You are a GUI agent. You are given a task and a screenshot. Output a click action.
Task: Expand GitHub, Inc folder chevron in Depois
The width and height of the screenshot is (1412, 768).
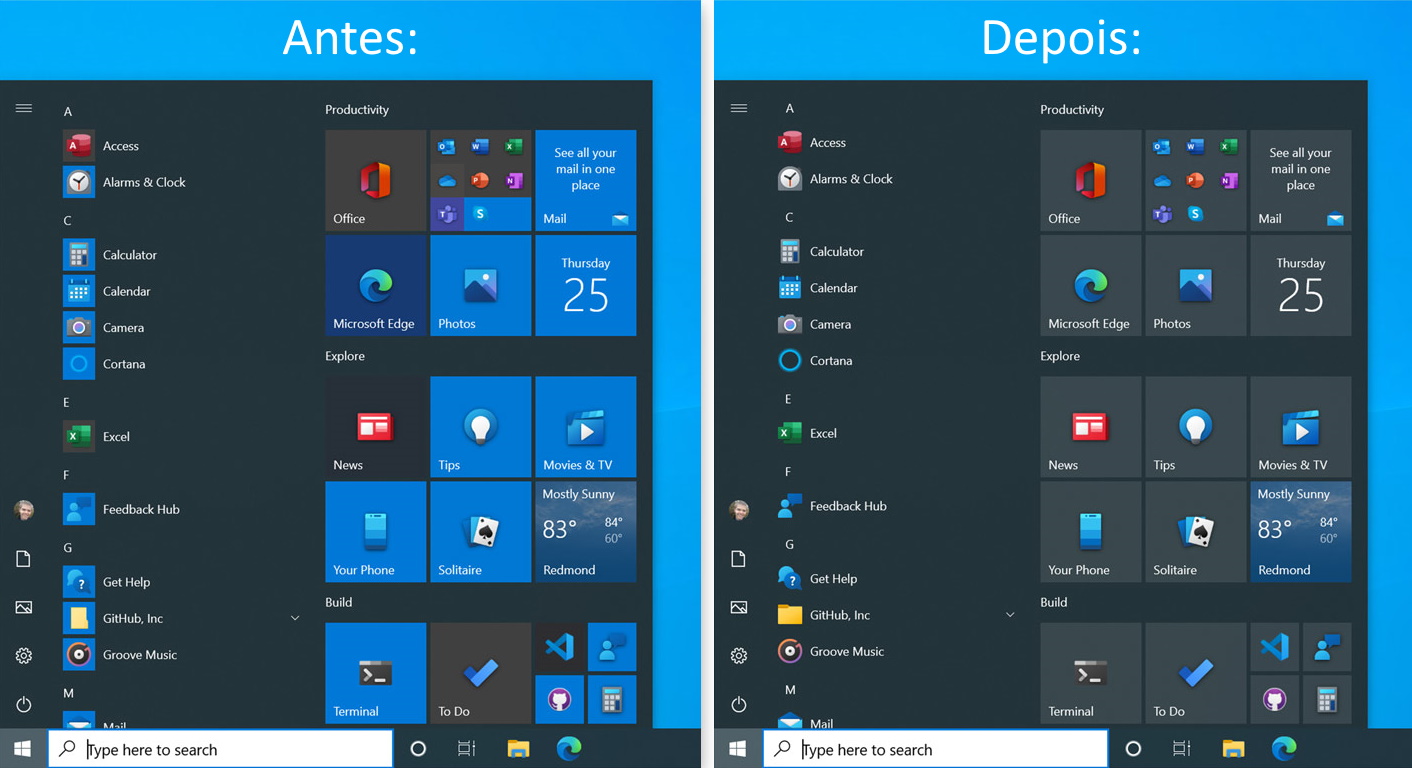(x=1010, y=615)
